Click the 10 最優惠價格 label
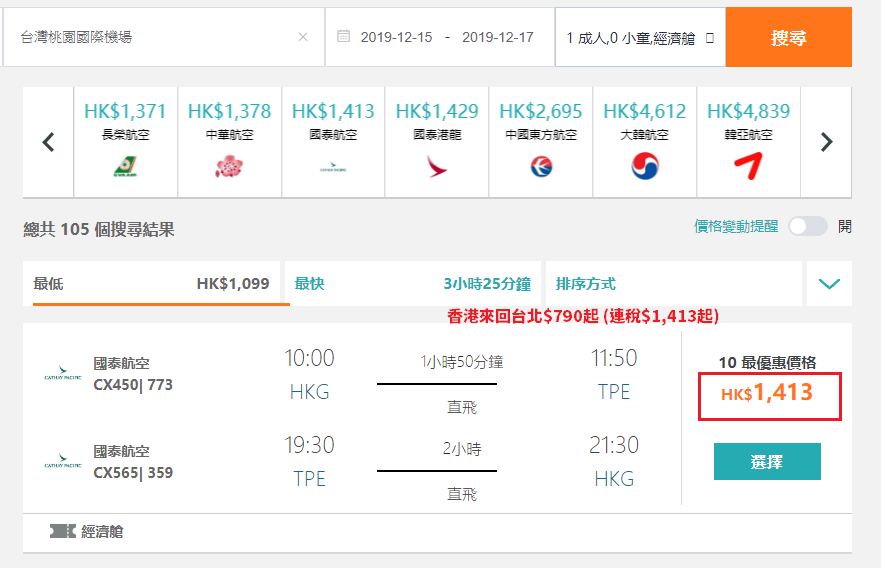The width and height of the screenshot is (881, 568). click(x=767, y=362)
